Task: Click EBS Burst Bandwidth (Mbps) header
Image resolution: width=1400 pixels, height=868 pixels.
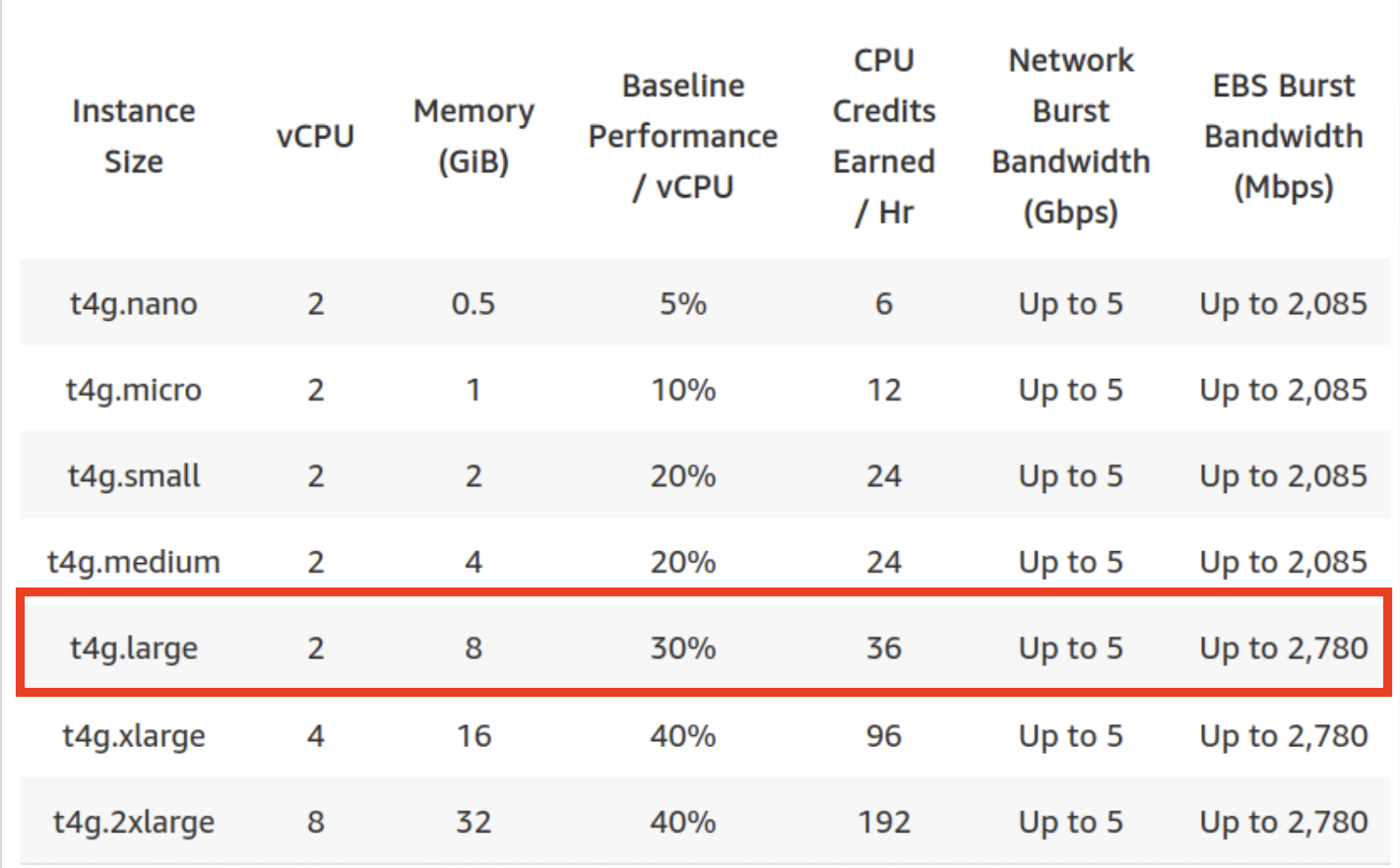Action: tap(1284, 136)
